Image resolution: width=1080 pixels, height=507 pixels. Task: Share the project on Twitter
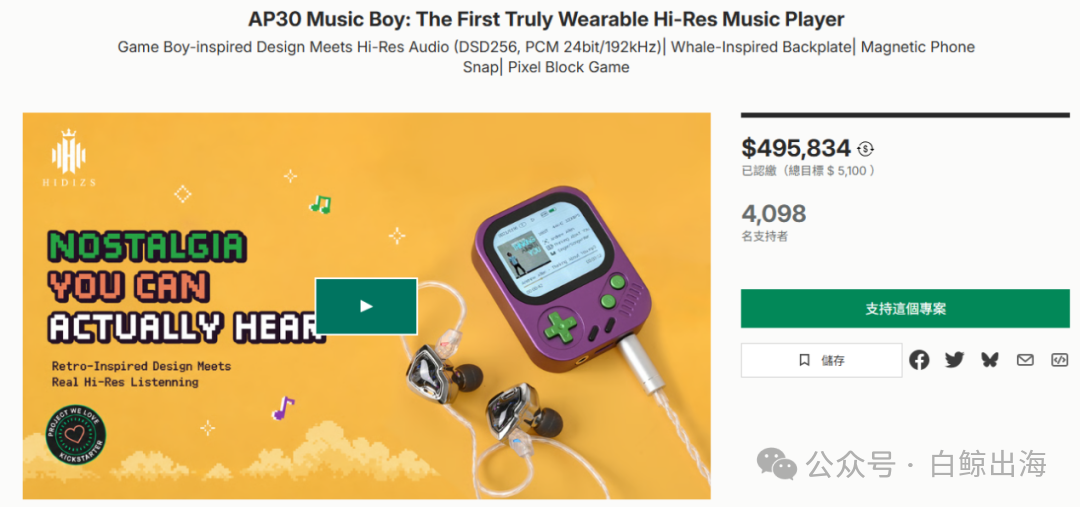click(x=955, y=360)
